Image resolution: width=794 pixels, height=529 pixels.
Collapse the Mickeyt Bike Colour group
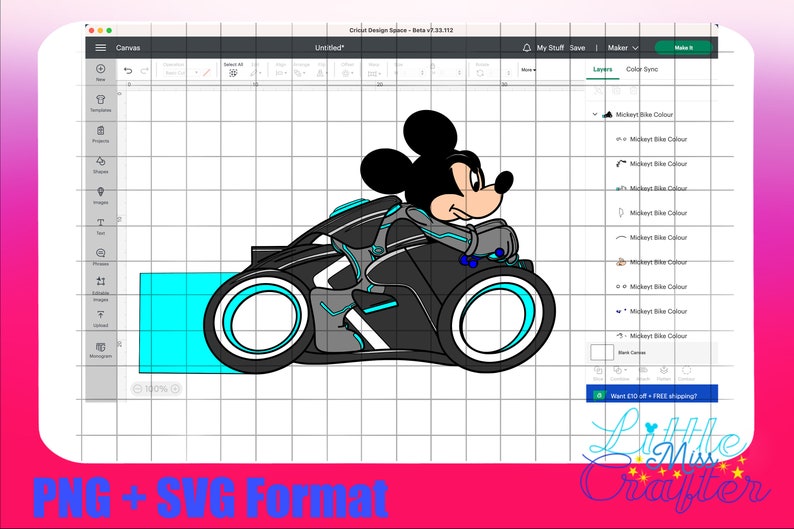595,114
